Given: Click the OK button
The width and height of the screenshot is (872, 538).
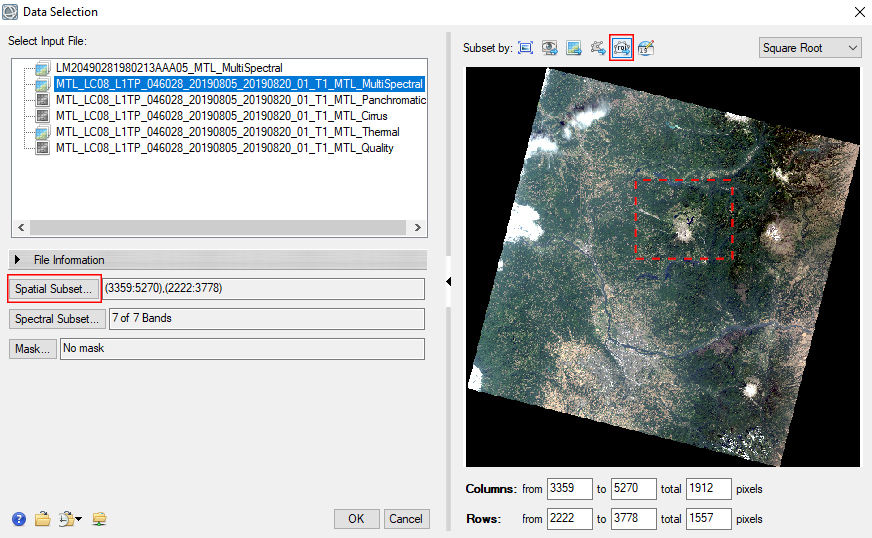Looking at the screenshot, I should coord(356,519).
